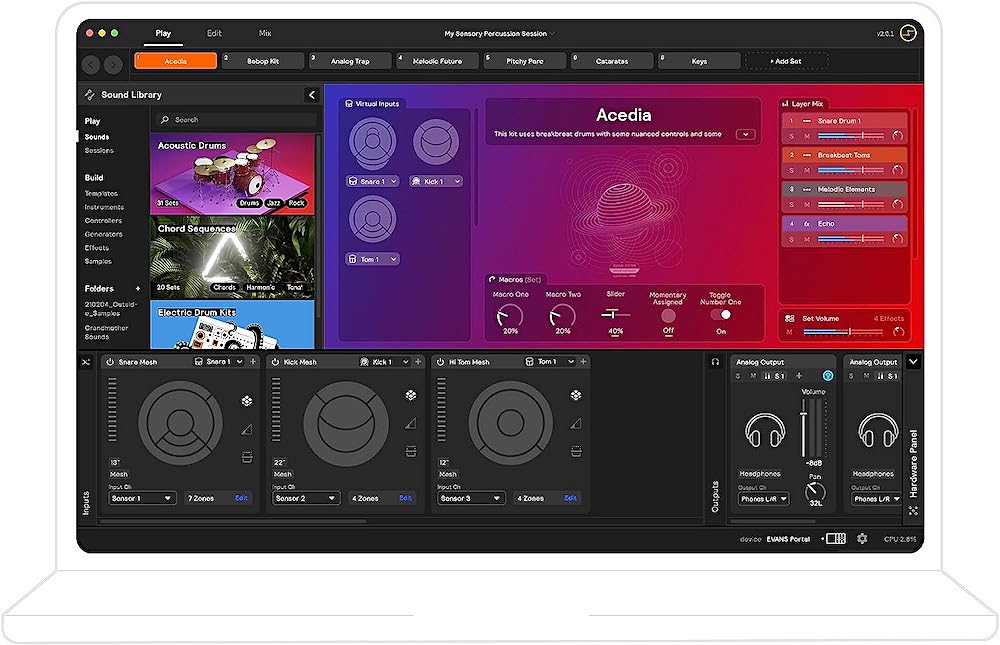Click the Add Set button

[785, 61]
